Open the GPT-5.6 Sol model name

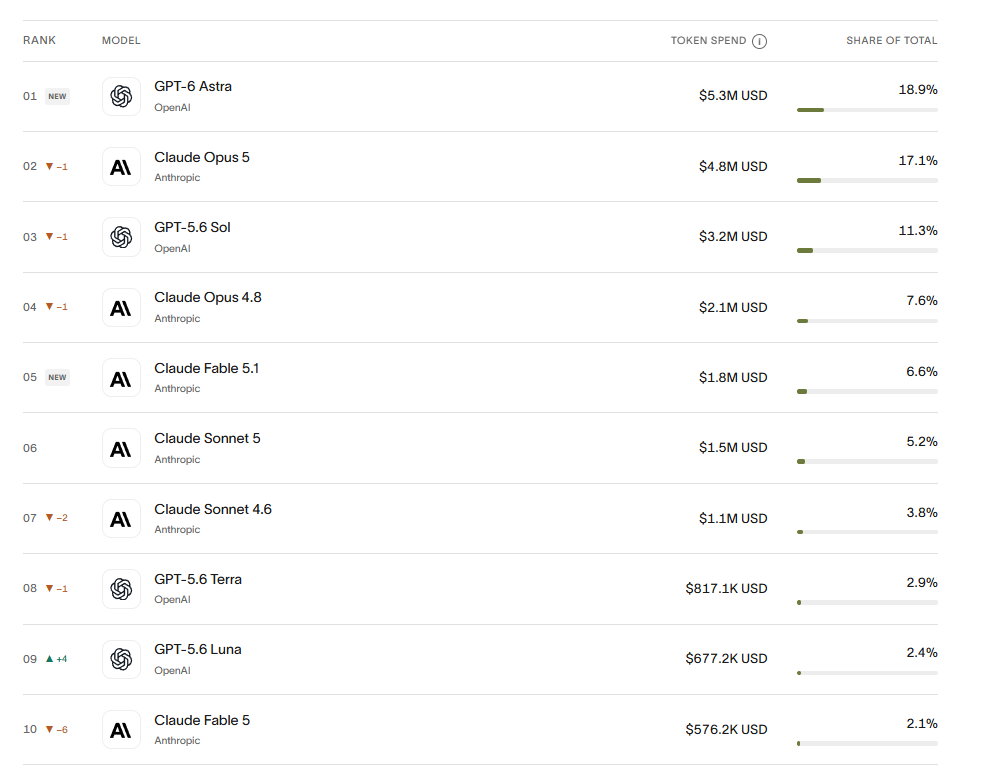[x=192, y=227]
